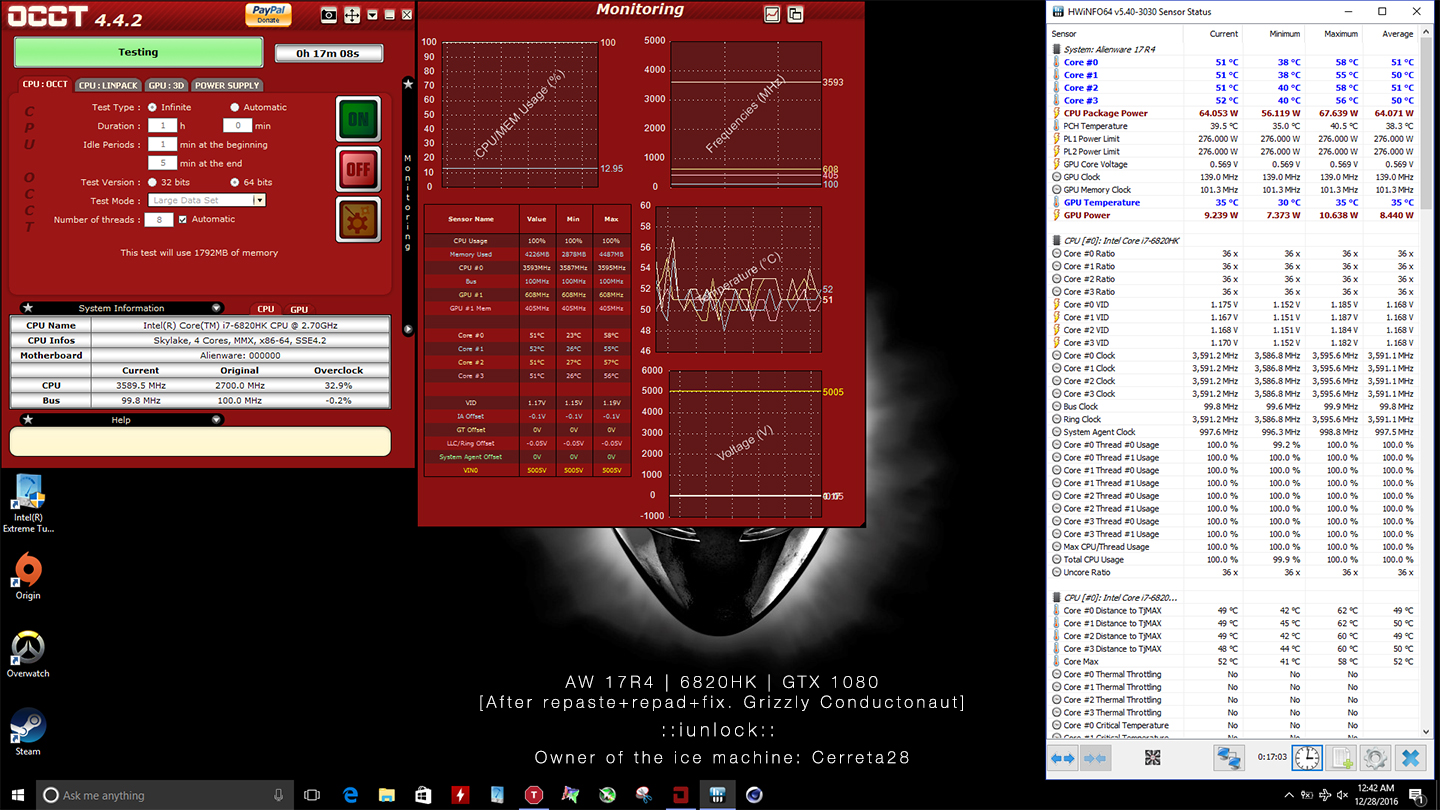Click the PayPal Donate button
The height and width of the screenshot is (810, 1440).
(268, 14)
